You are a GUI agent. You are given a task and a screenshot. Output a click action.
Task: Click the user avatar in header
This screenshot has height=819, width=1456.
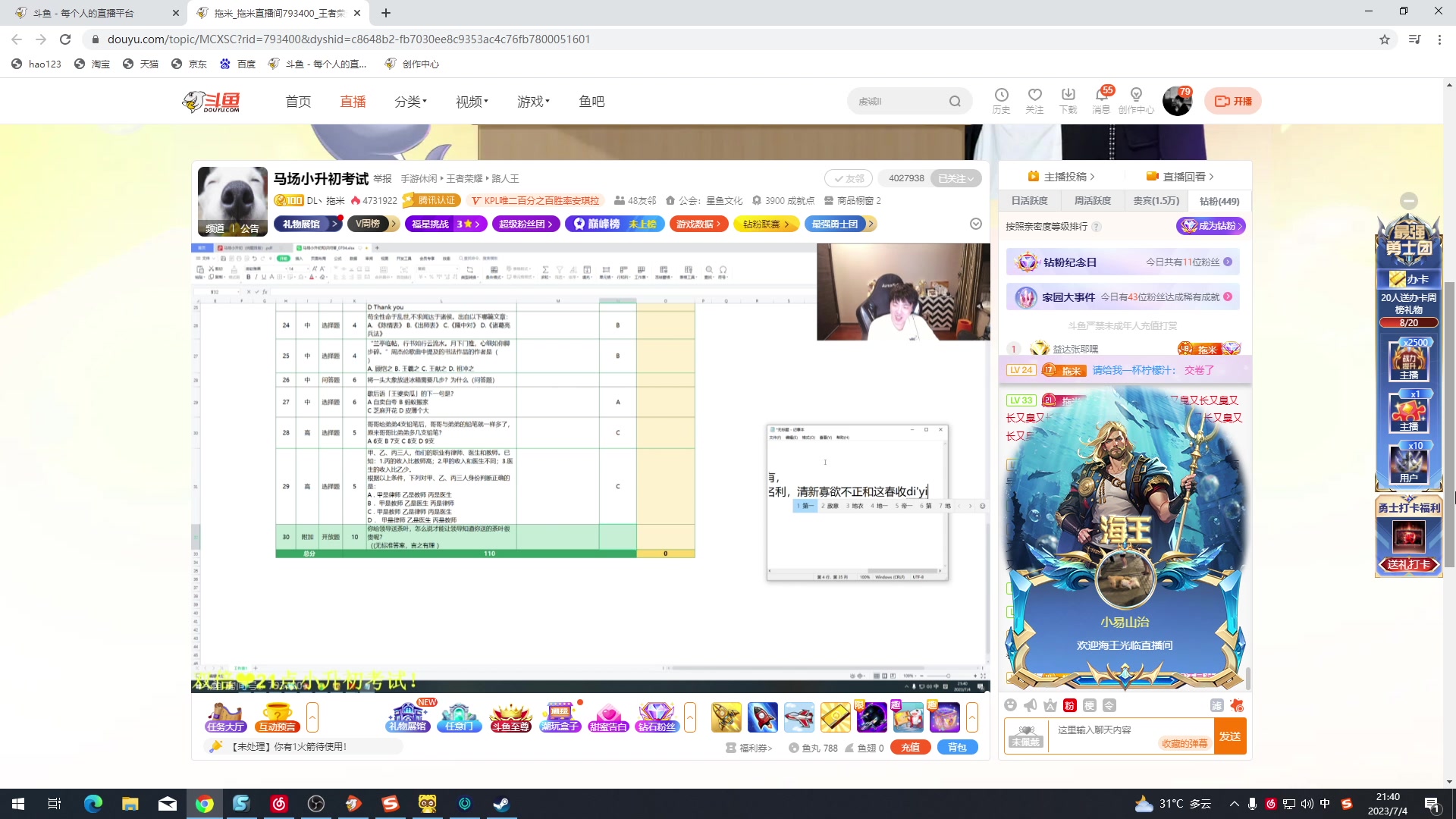click(1177, 101)
